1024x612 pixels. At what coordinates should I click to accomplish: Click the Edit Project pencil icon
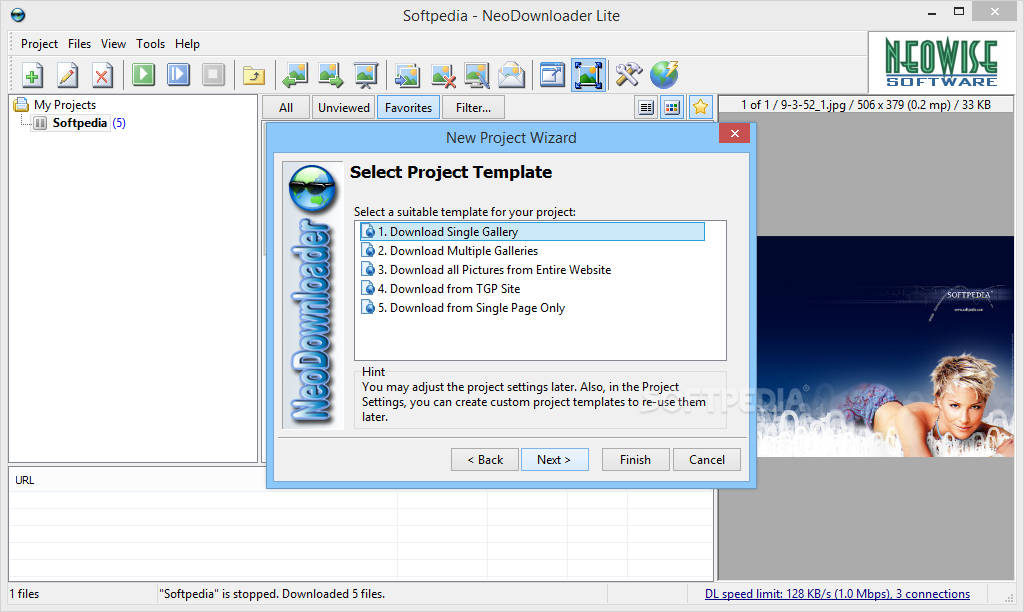(67, 74)
